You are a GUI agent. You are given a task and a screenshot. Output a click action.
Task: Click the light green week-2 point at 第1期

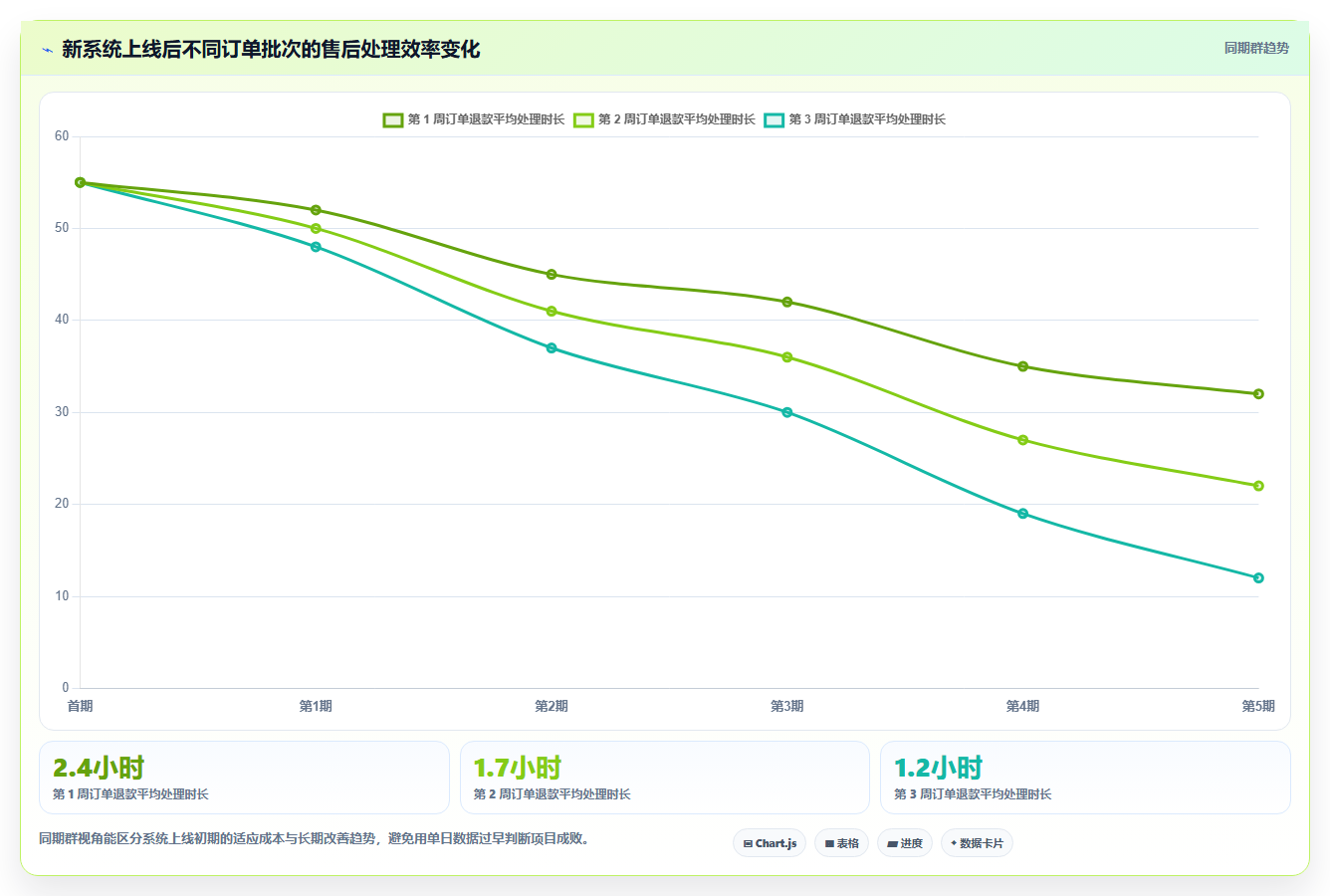point(316,228)
